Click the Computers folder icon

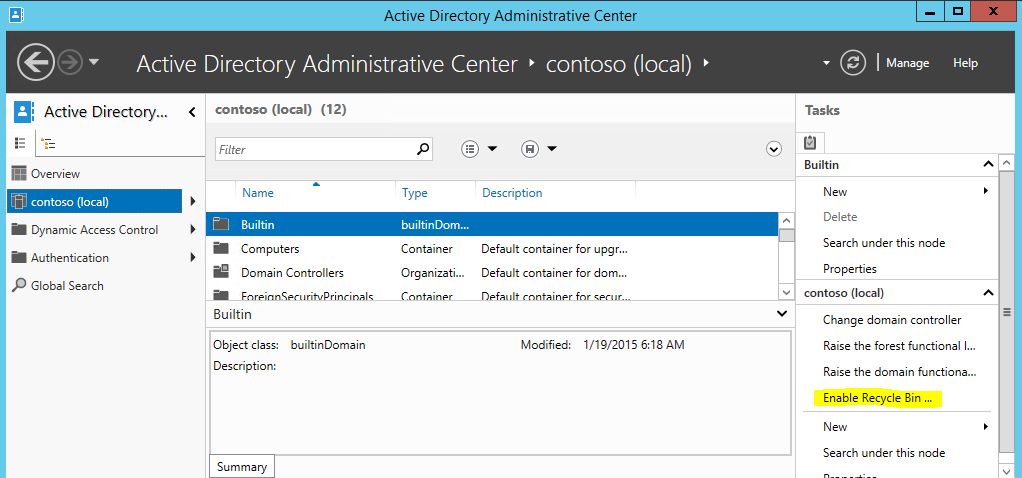click(222, 248)
